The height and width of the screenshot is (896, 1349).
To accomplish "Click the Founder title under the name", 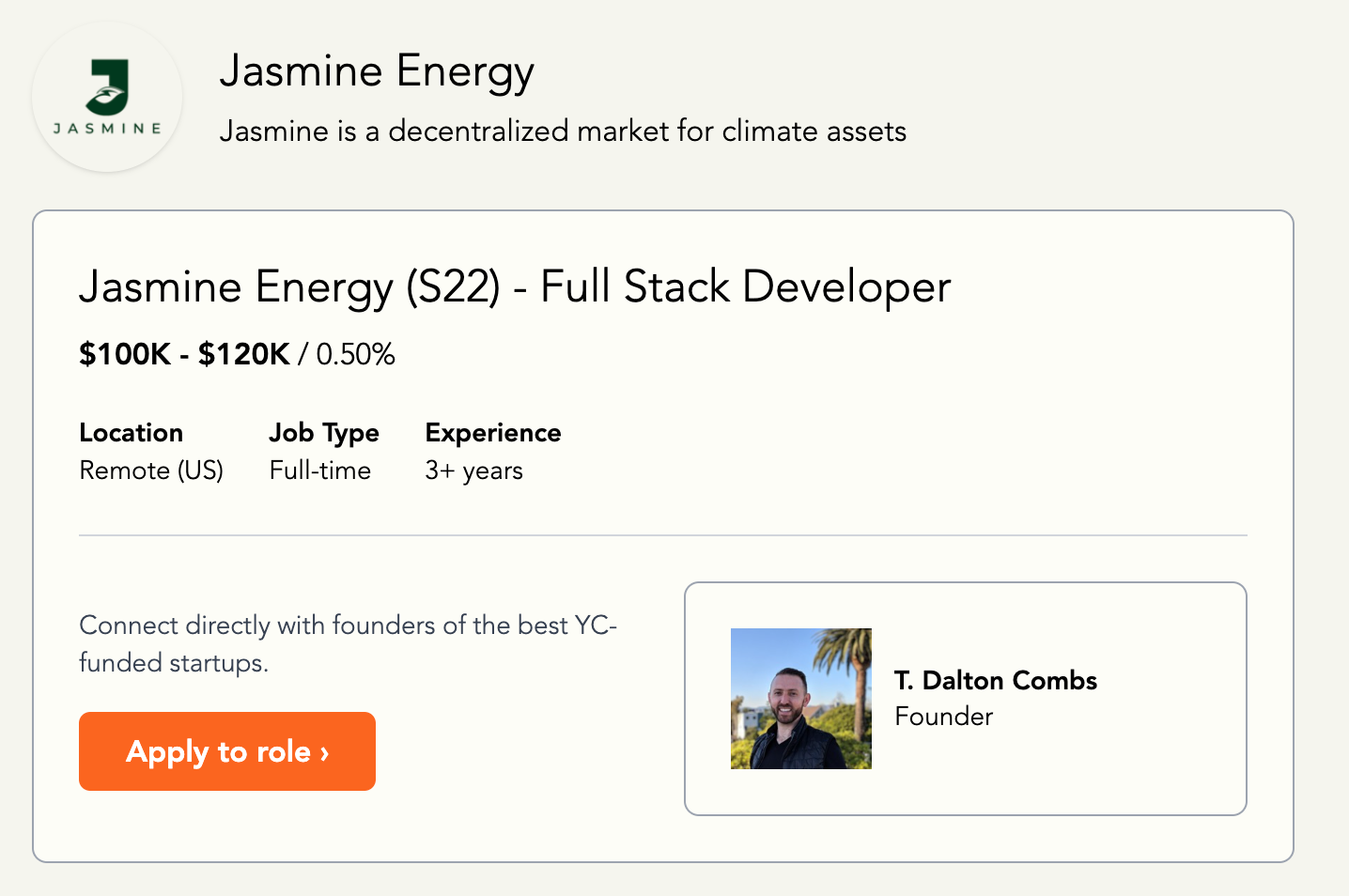I will tap(944, 717).
